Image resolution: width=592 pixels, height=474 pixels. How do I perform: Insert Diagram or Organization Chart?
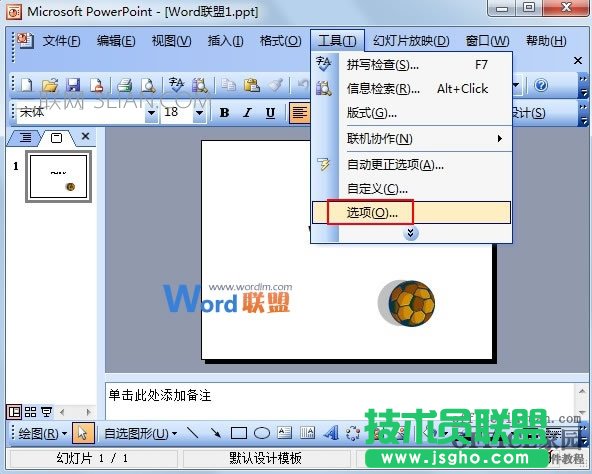coord(353,433)
